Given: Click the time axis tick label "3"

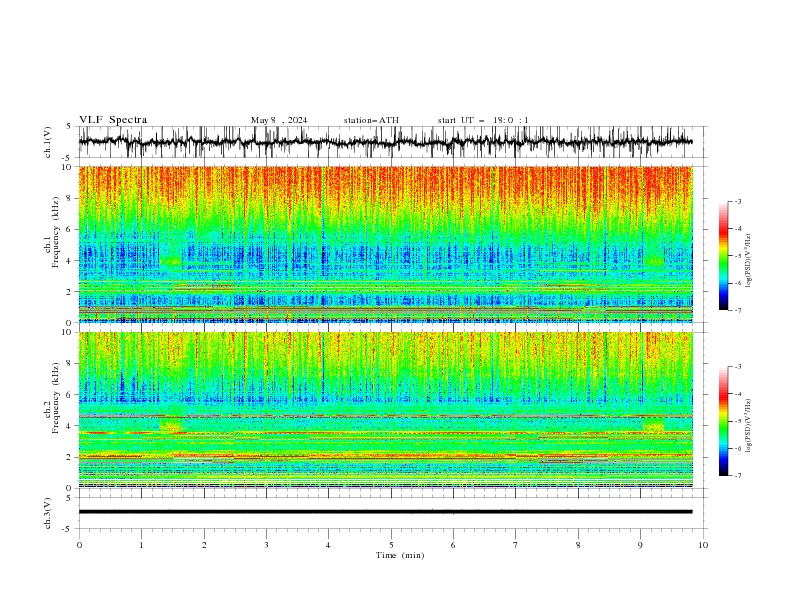Looking at the screenshot, I should 266,545.
